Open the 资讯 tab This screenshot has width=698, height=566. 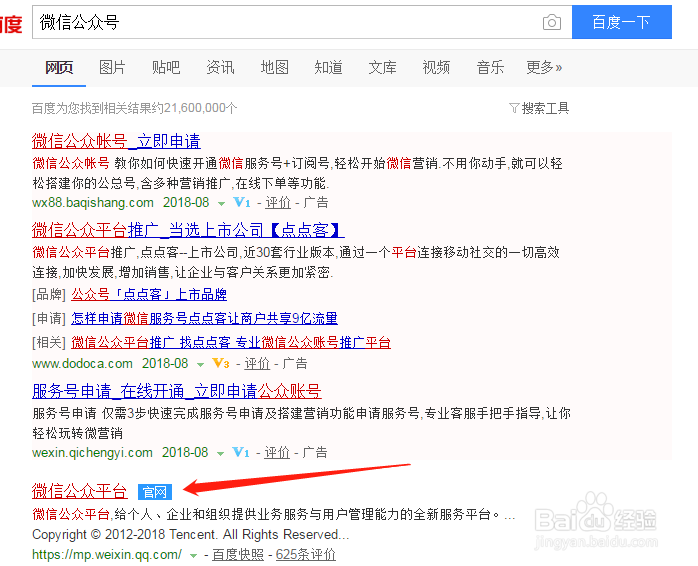[x=220, y=68]
